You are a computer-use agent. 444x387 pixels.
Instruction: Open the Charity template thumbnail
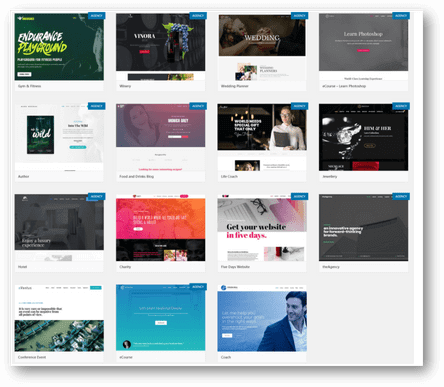click(x=160, y=228)
